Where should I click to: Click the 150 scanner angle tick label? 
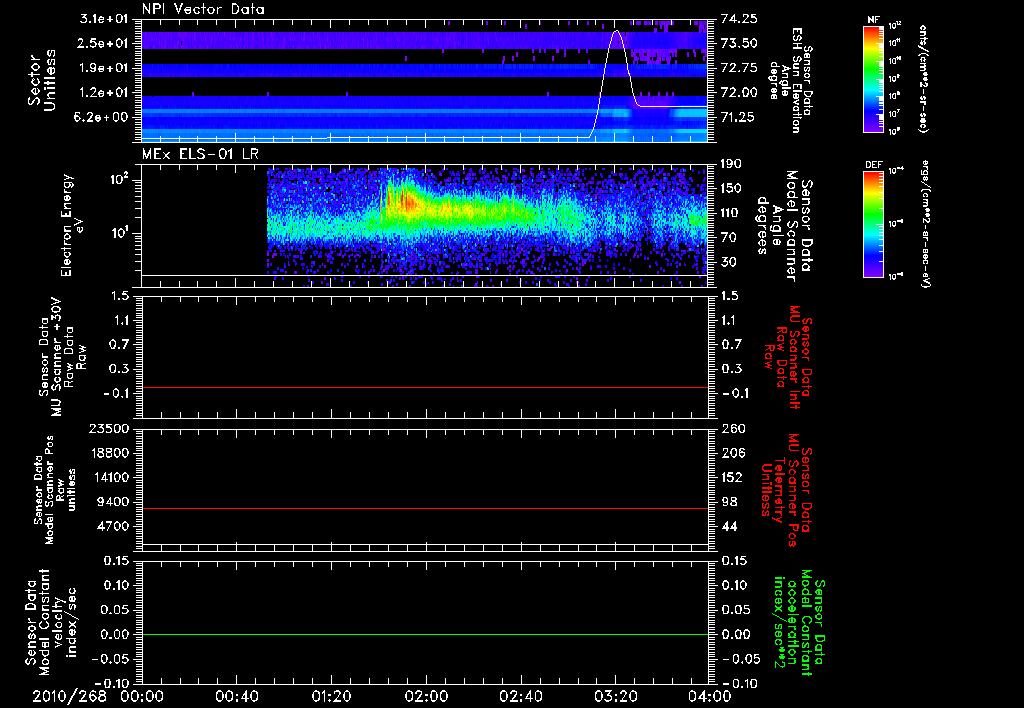coord(733,189)
